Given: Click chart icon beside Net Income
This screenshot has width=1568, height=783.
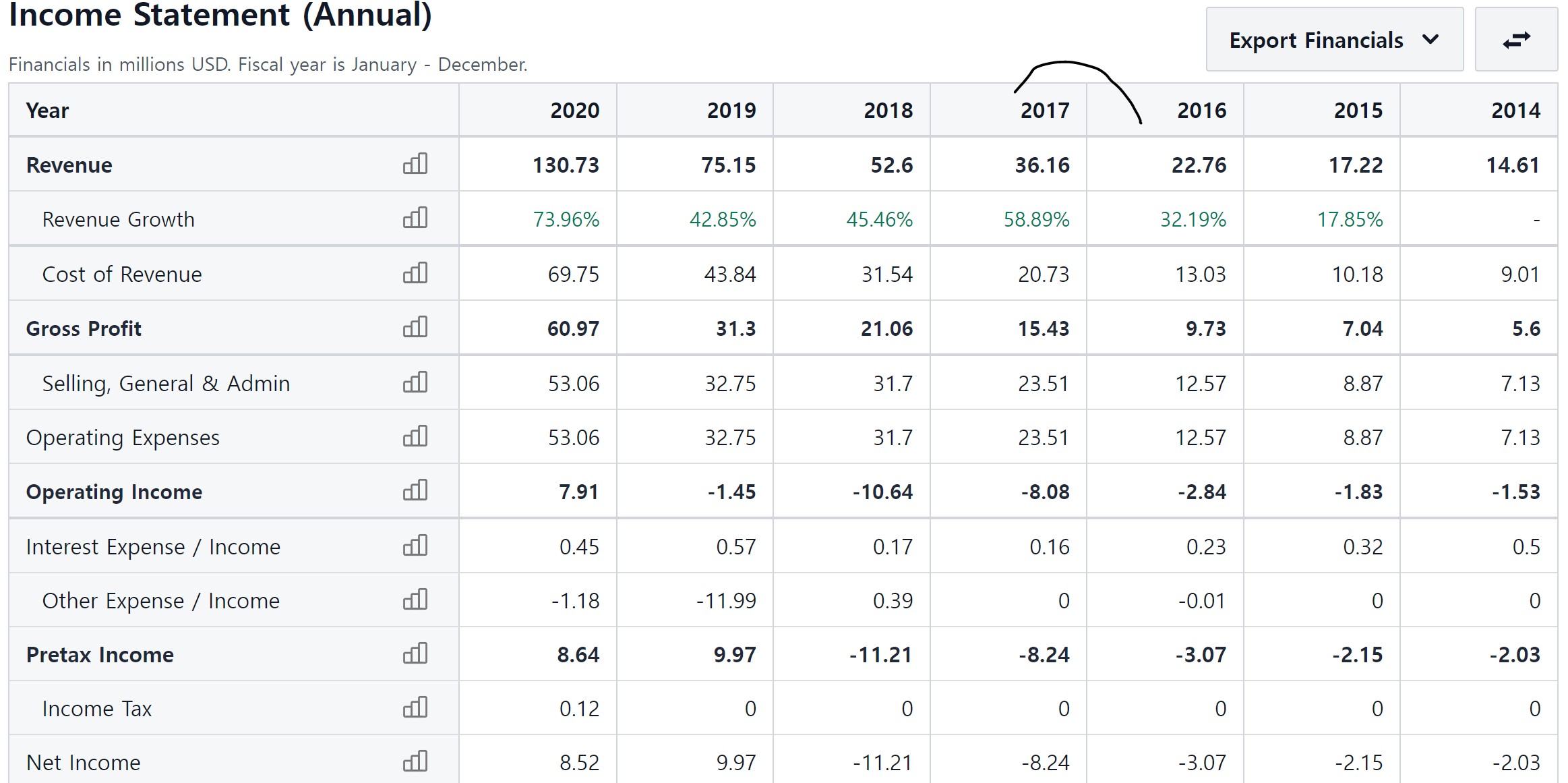Looking at the screenshot, I should [415, 761].
